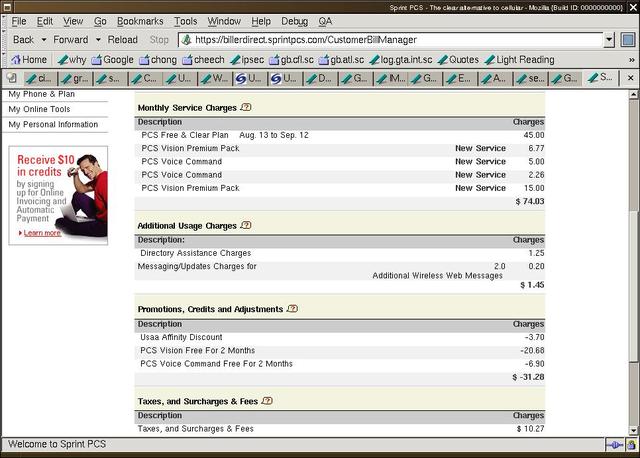Screen dimensions: 640x458
Task: Switch to the 'IM...' tab
Action: tap(390, 78)
